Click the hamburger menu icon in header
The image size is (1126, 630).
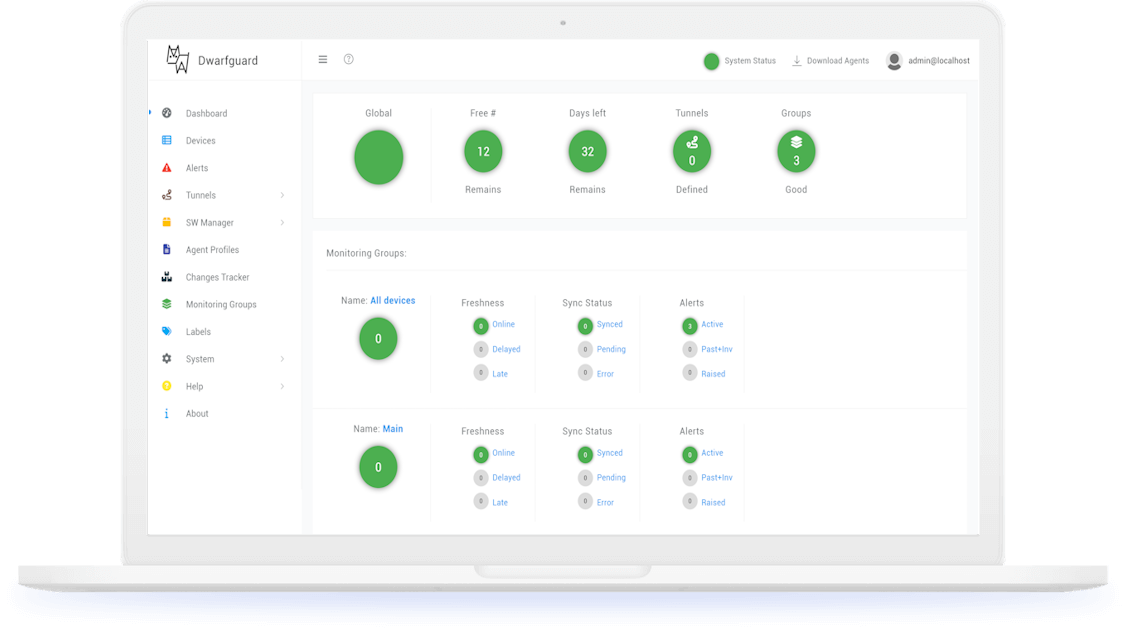pyautogui.click(x=323, y=60)
